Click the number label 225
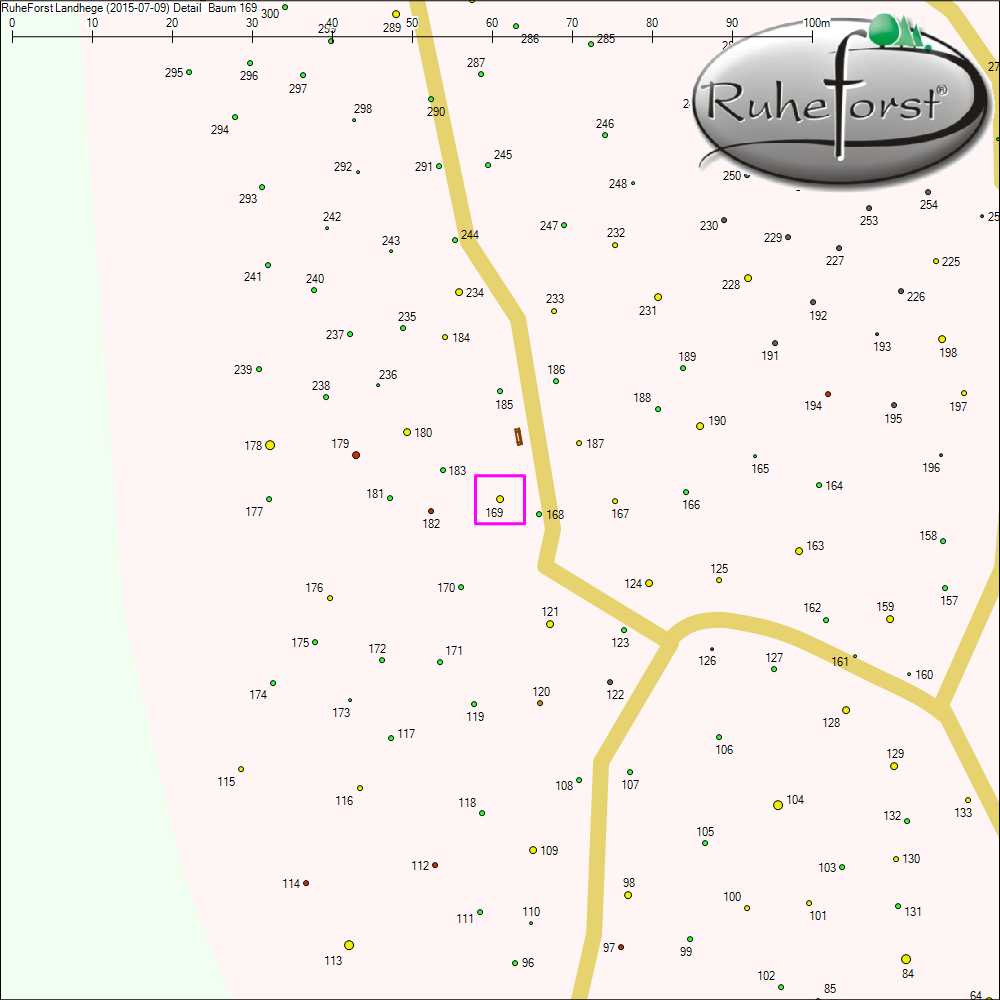 [x=951, y=261]
